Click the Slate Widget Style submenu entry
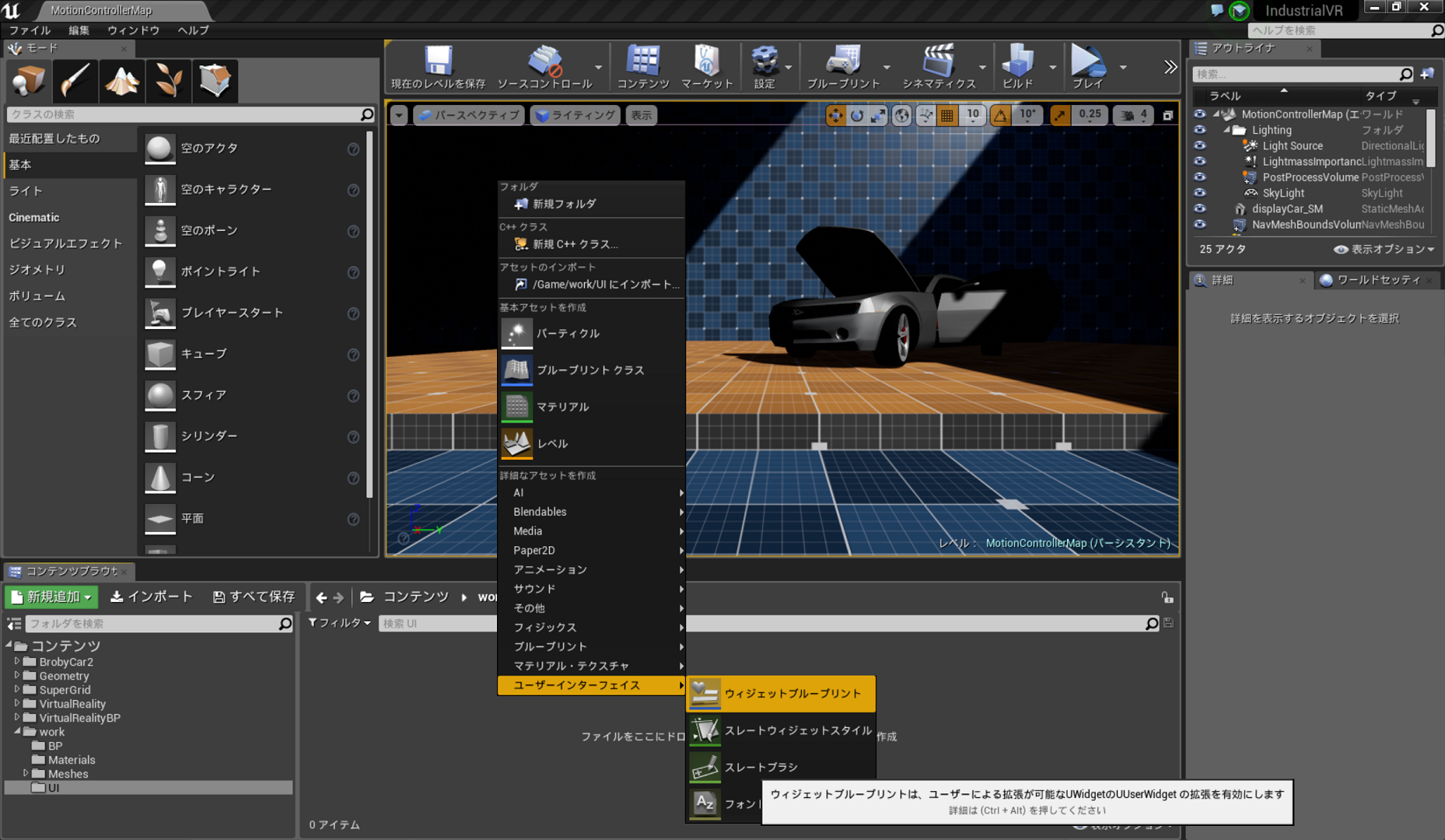The height and width of the screenshot is (840, 1445). tap(781, 730)
